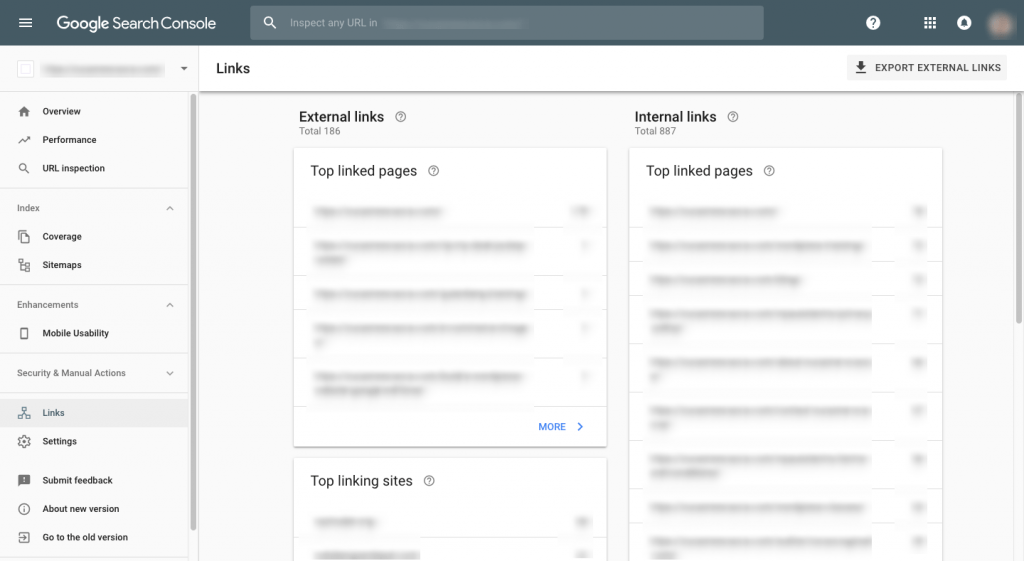Click the Inspect any URL search field
Screen dimensions: 1024x561
[507, 23]
